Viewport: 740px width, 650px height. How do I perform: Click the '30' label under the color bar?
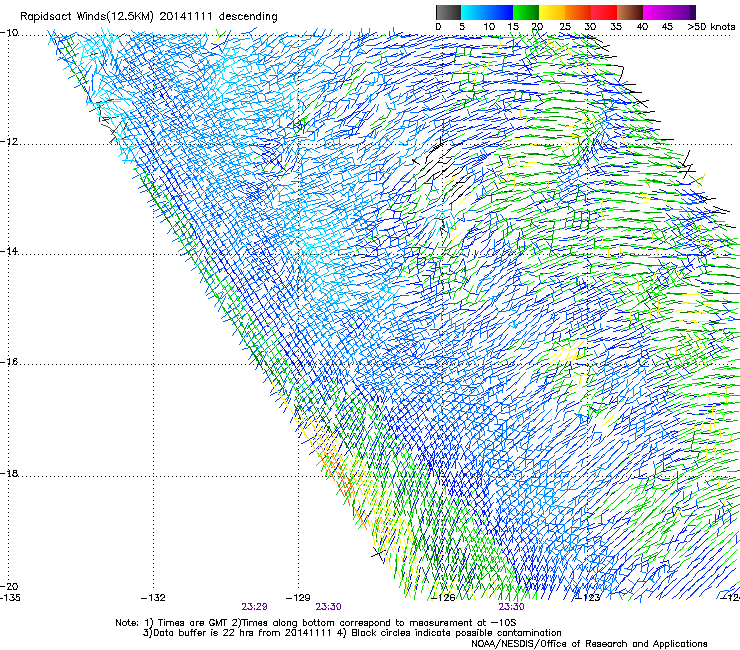590,27
